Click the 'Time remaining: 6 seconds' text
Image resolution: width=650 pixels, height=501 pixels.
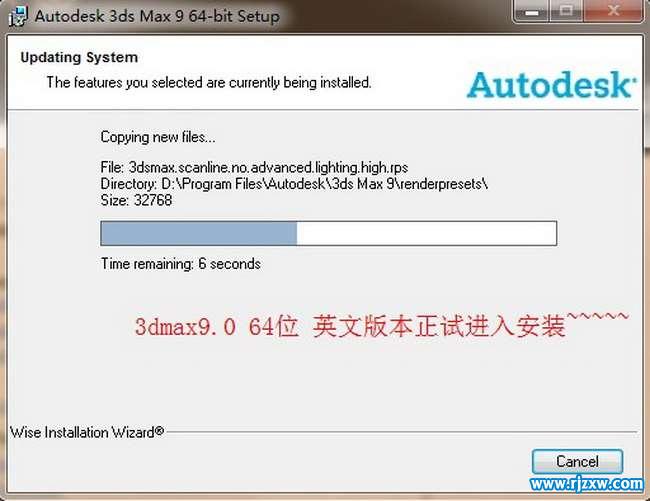[x=181, y=264]
